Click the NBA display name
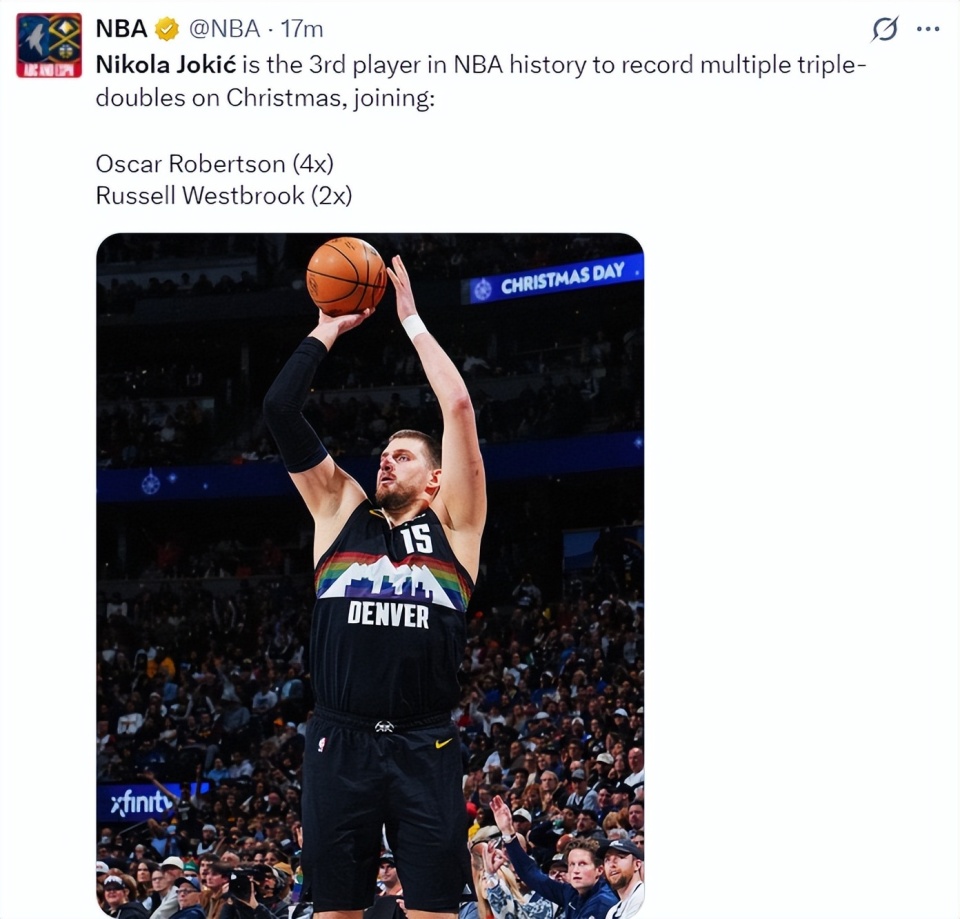 [122, 29]
